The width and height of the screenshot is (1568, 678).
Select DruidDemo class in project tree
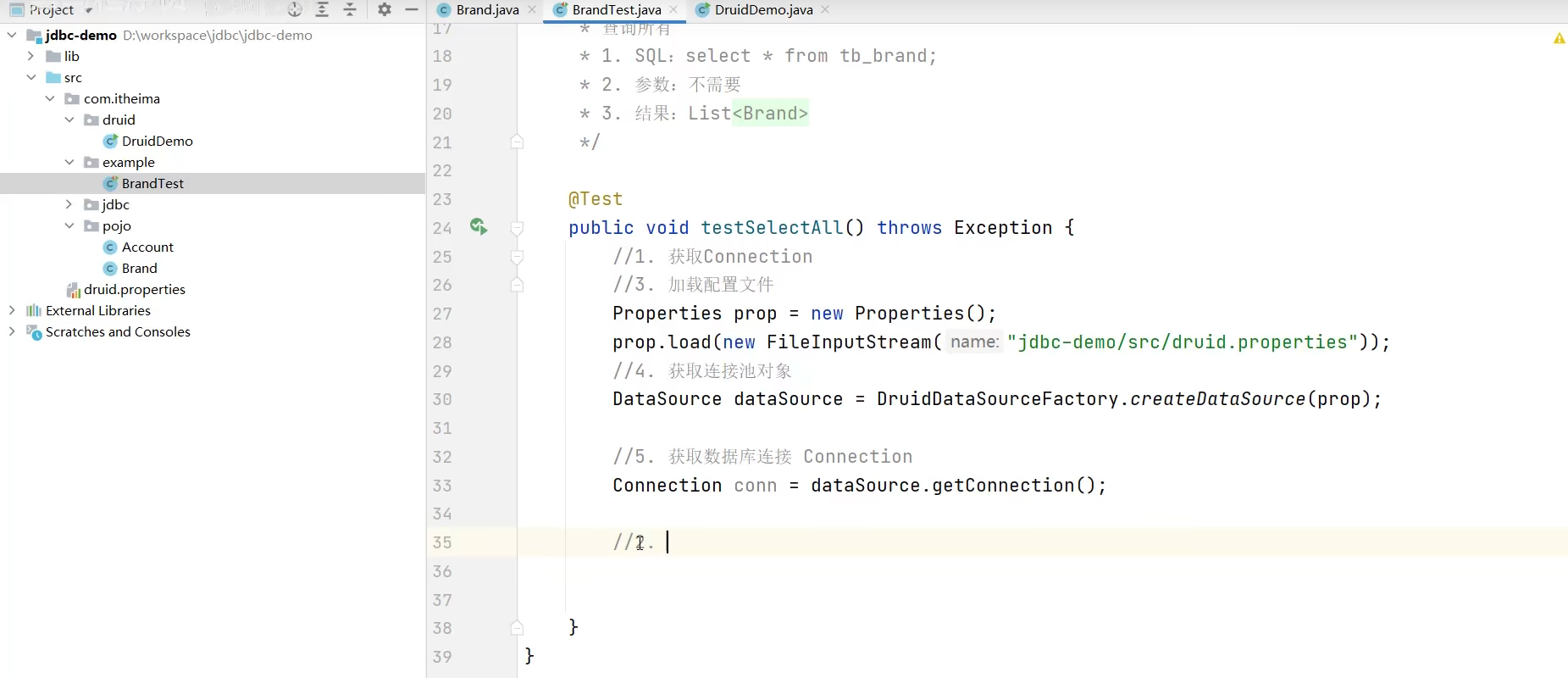click(x=157, y=141)
